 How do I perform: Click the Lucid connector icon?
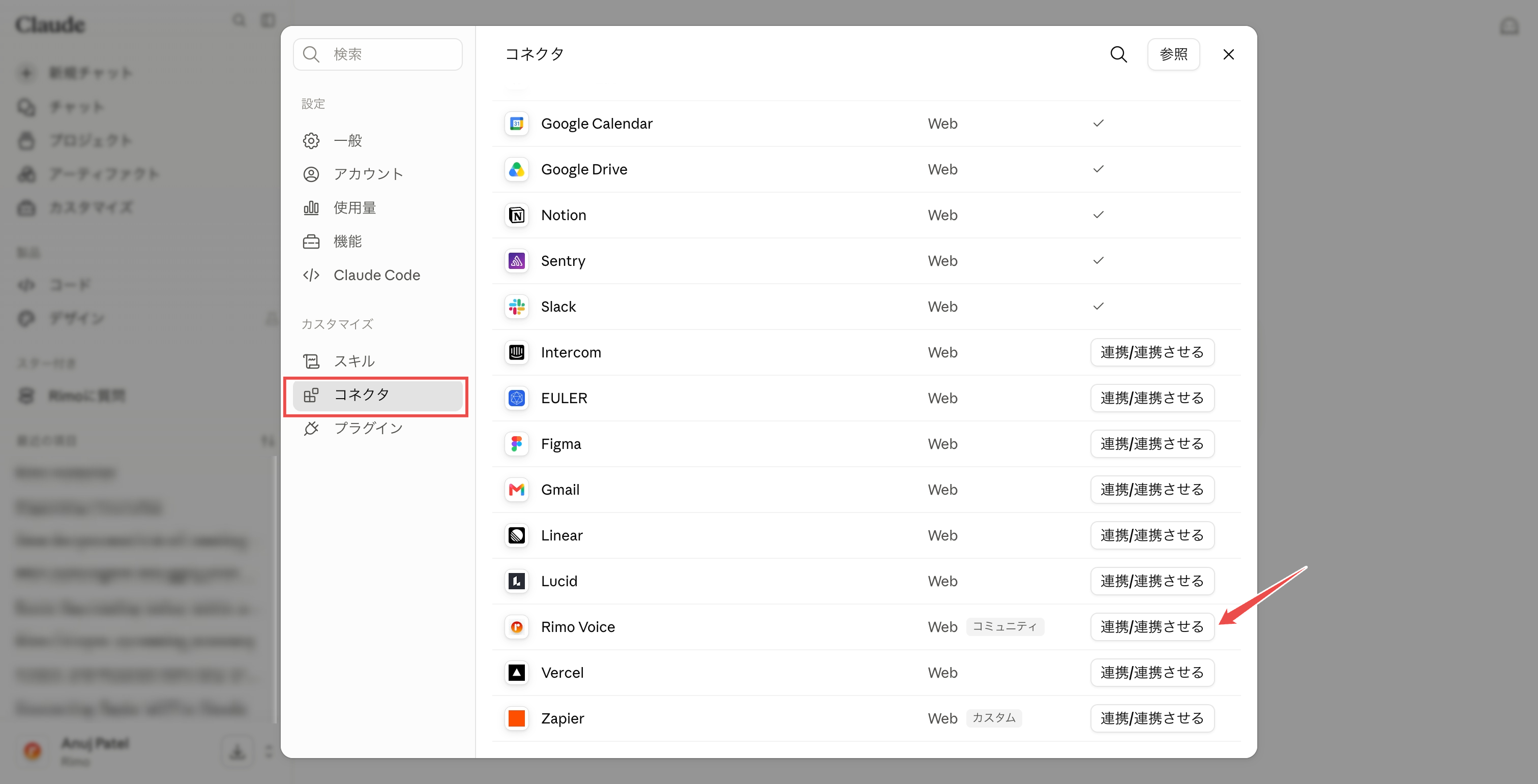click(516, 581)
